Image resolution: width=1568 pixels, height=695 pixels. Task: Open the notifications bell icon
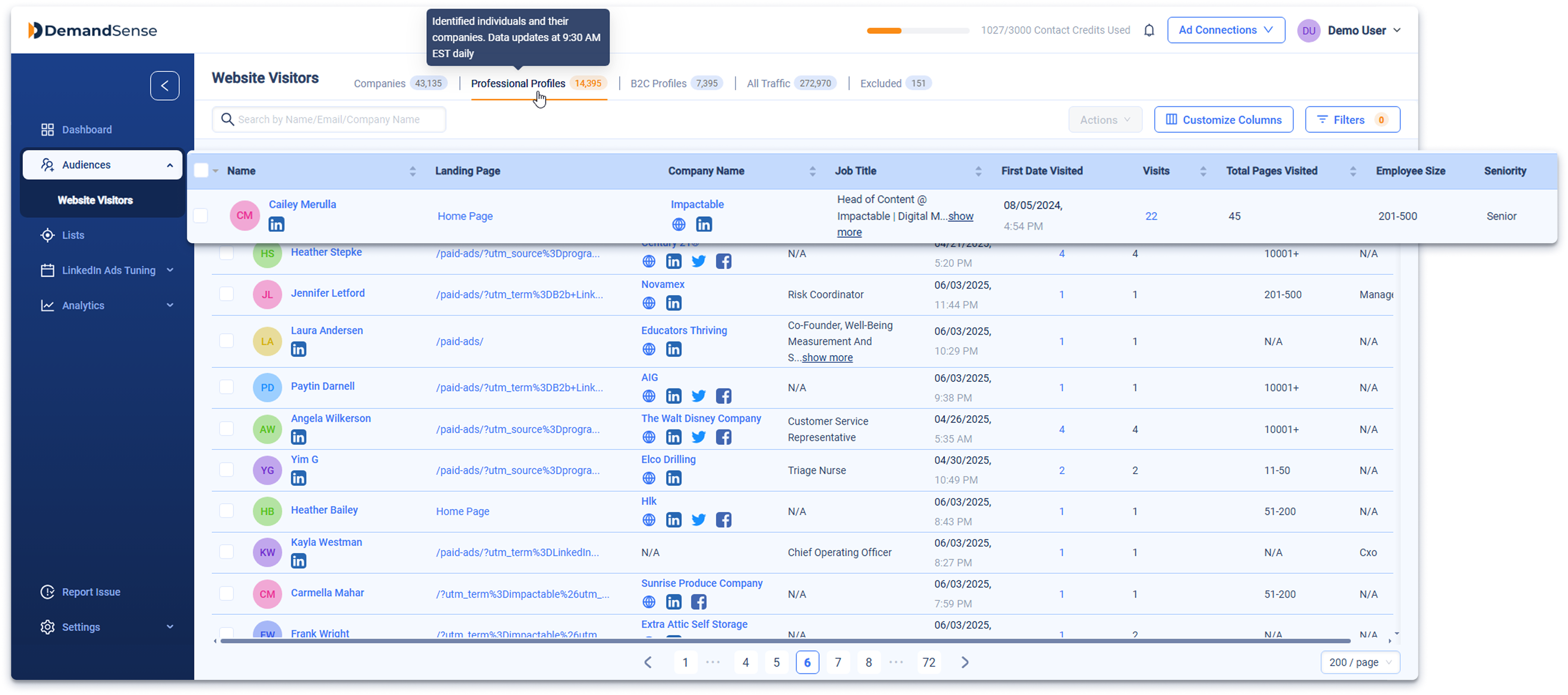click(x=1149, y=30)
